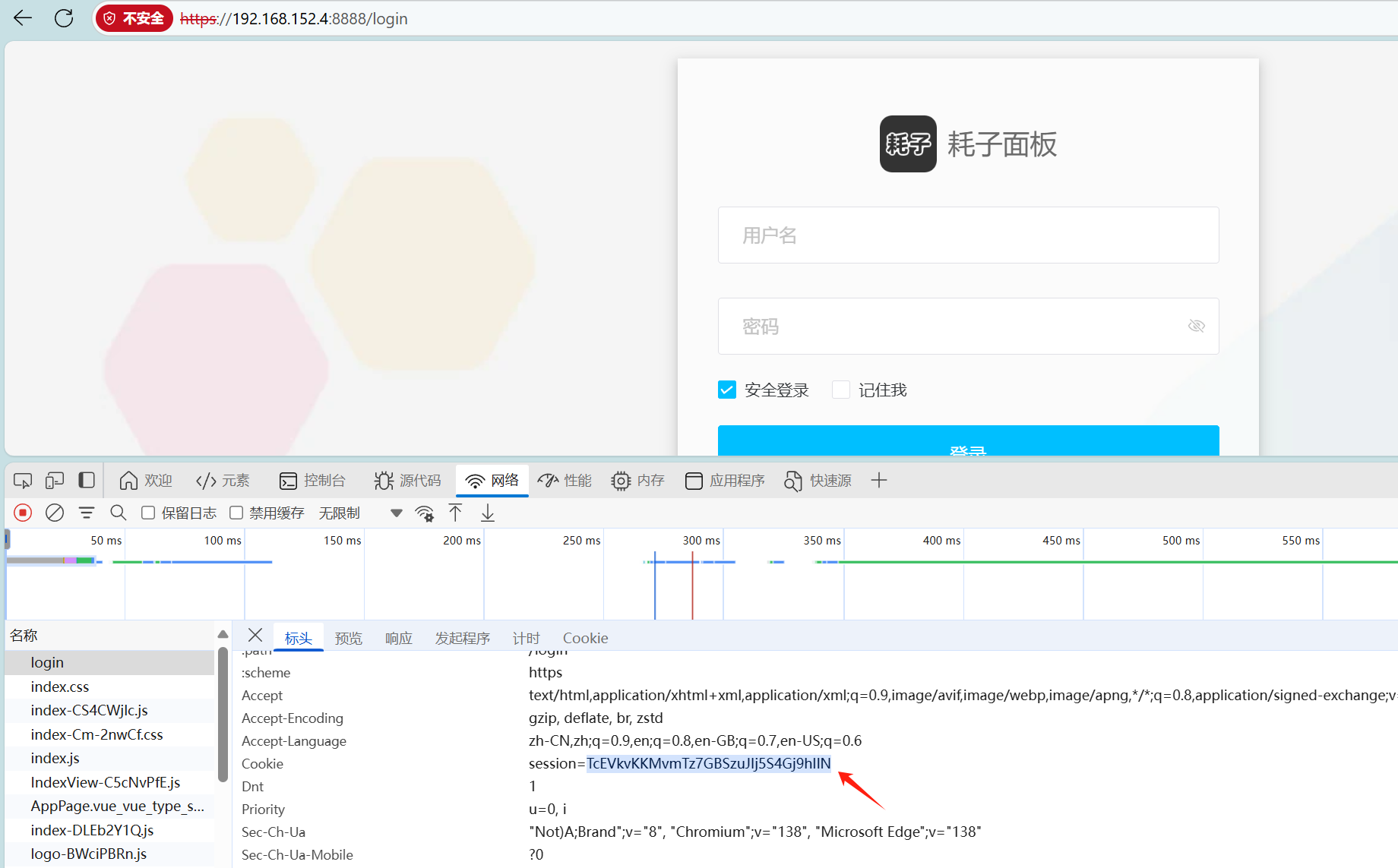Check the 记住我 checkbox
Viewport: 1398px width, 868px height.
tap(841, 390)
